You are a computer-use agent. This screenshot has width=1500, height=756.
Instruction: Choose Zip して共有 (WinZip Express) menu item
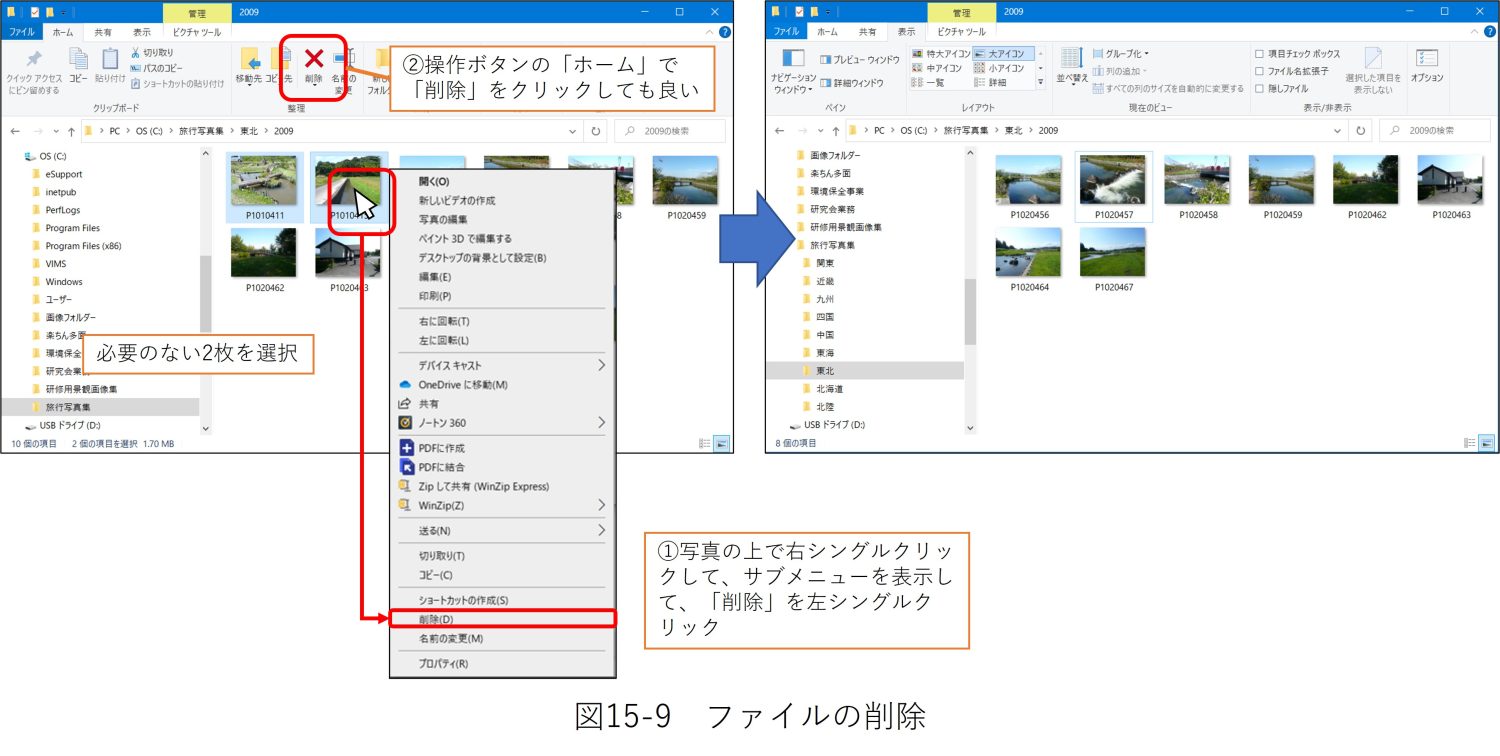click(x=503, y=486)
